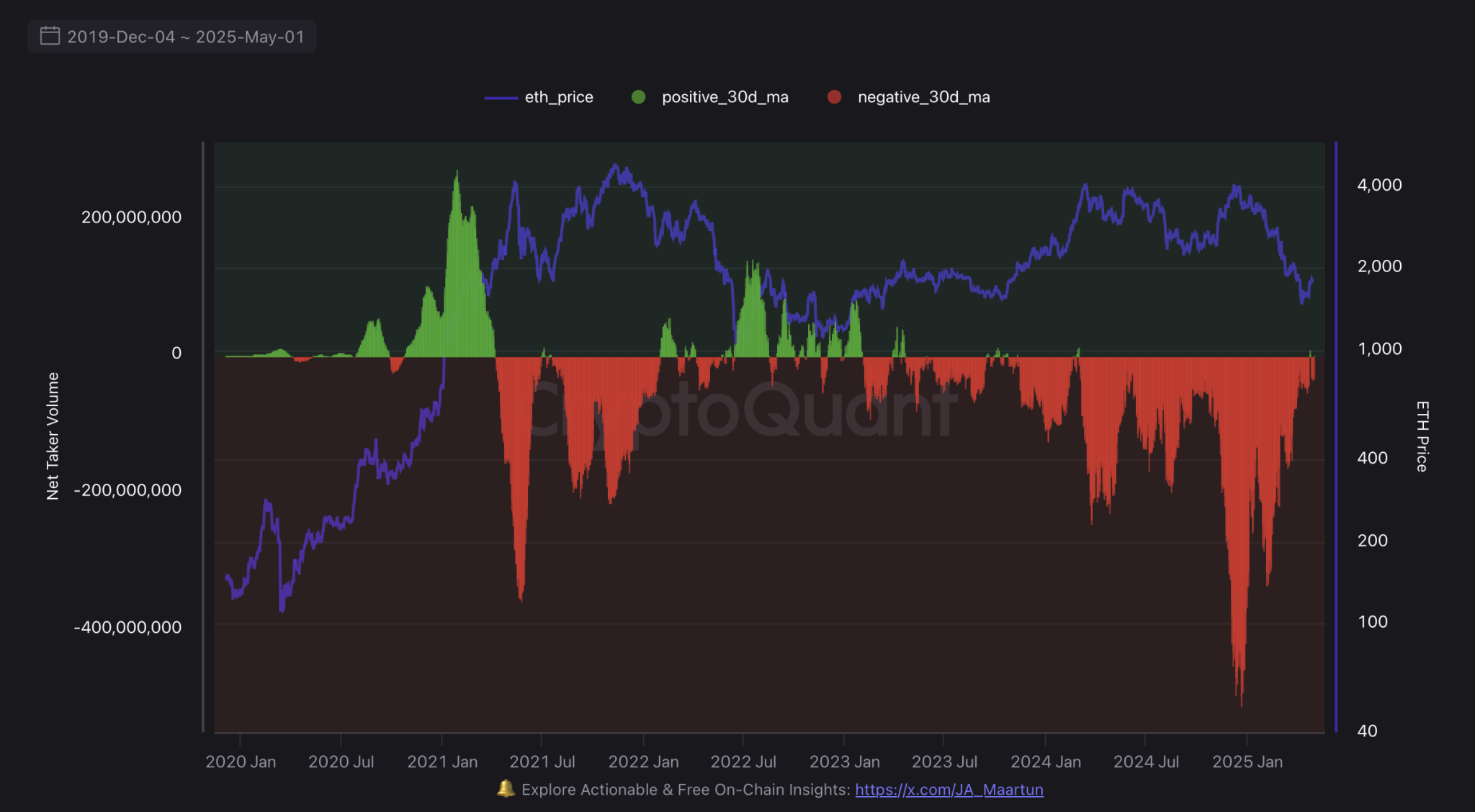Click the purple eth_price line symbol in legend
Screen dimensions: 1475x812
[x=501, y=96]
